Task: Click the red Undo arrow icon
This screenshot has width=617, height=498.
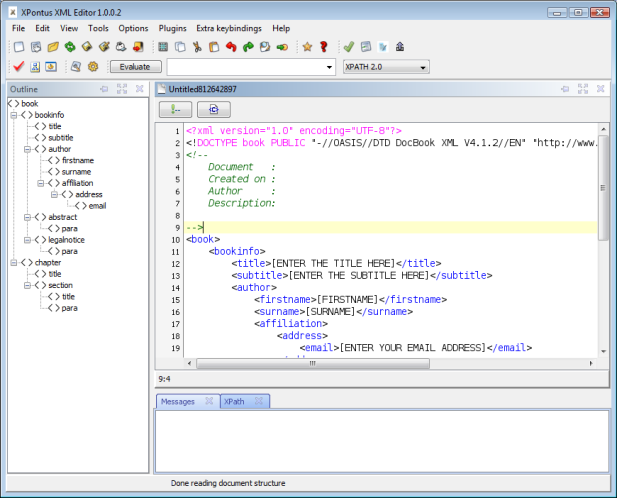Action: pos(231,47)
